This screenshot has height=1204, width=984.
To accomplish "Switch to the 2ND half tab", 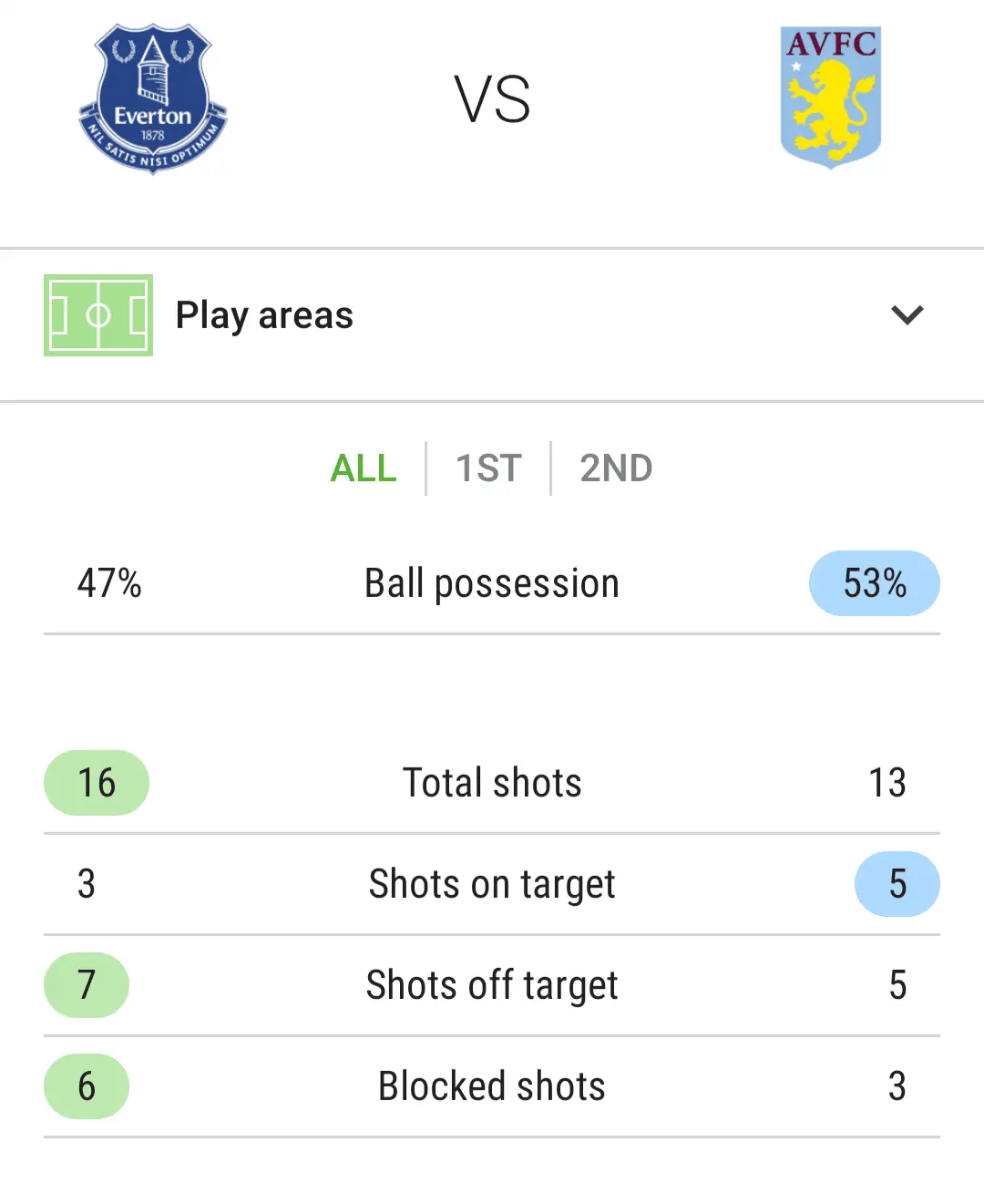I will (616, 468).
